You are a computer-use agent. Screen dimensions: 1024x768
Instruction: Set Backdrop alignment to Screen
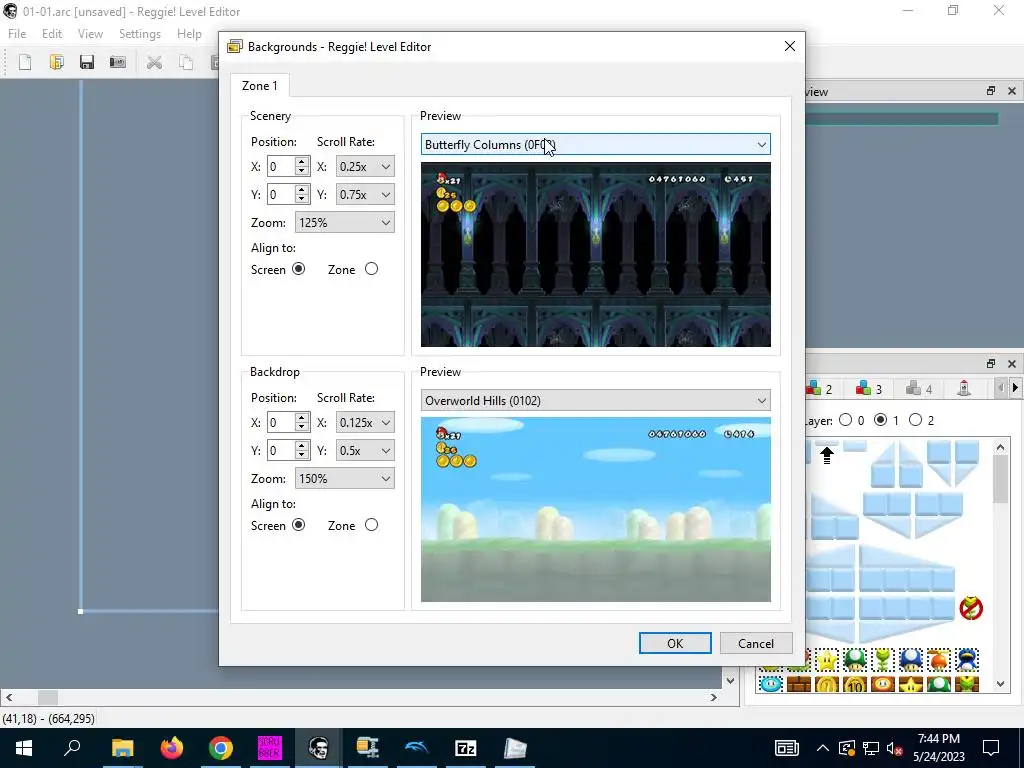coord(298,525)
